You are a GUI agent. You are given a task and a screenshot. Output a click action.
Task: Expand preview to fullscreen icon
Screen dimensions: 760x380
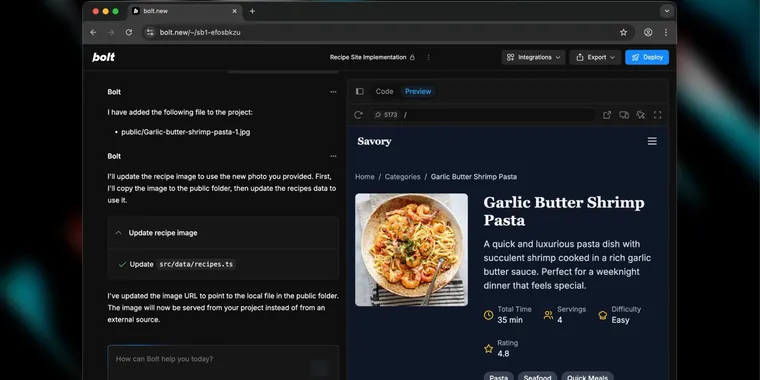658,115
